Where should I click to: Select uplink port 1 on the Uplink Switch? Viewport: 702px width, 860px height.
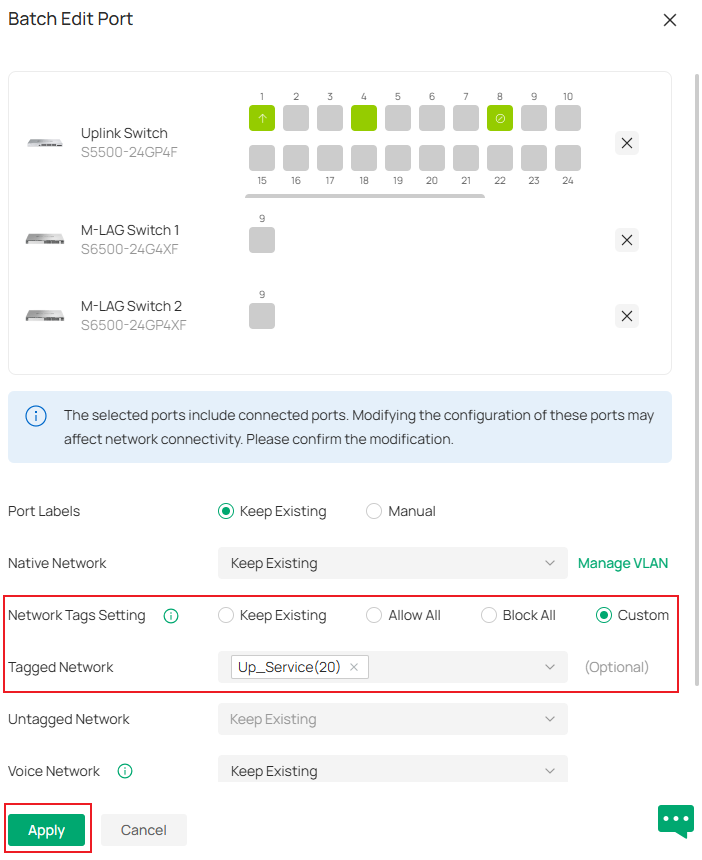(261, 118)
